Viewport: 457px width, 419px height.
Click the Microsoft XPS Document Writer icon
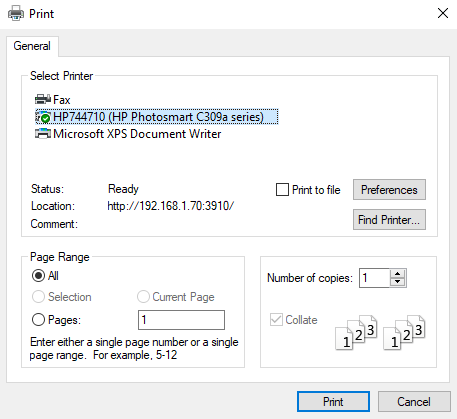43,134
